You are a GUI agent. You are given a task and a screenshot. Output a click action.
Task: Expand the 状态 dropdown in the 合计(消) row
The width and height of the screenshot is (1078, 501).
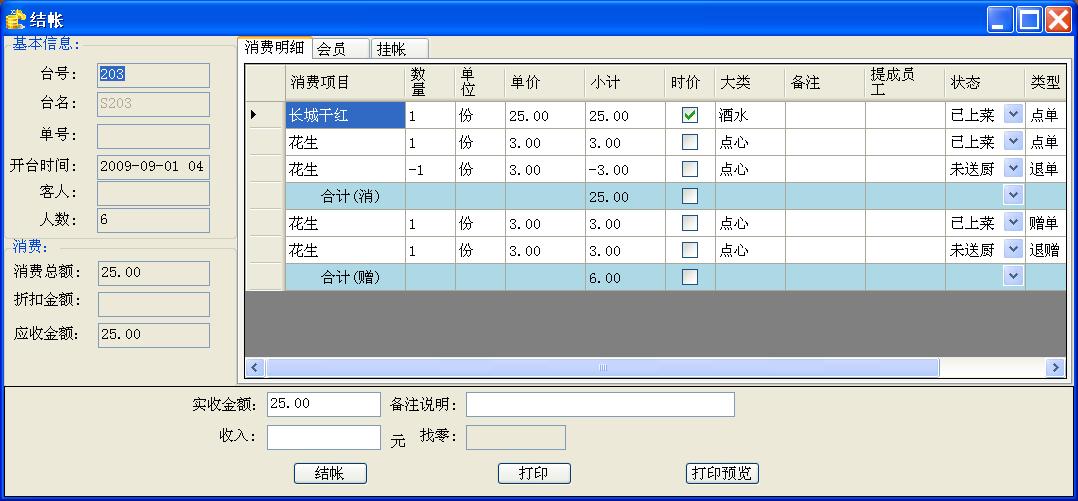click(1013, 196)
